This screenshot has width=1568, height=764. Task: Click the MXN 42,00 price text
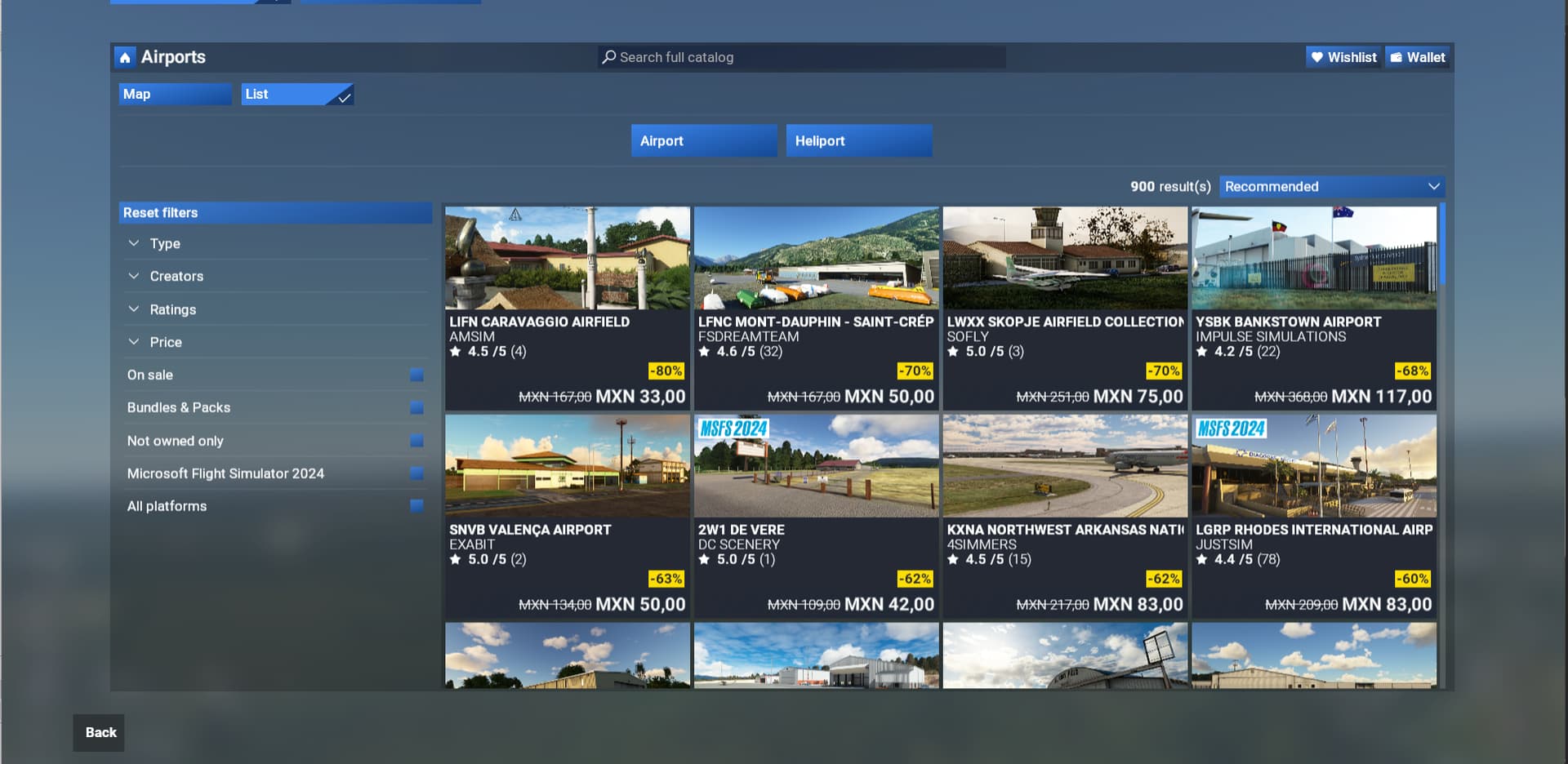click(889, 605)
